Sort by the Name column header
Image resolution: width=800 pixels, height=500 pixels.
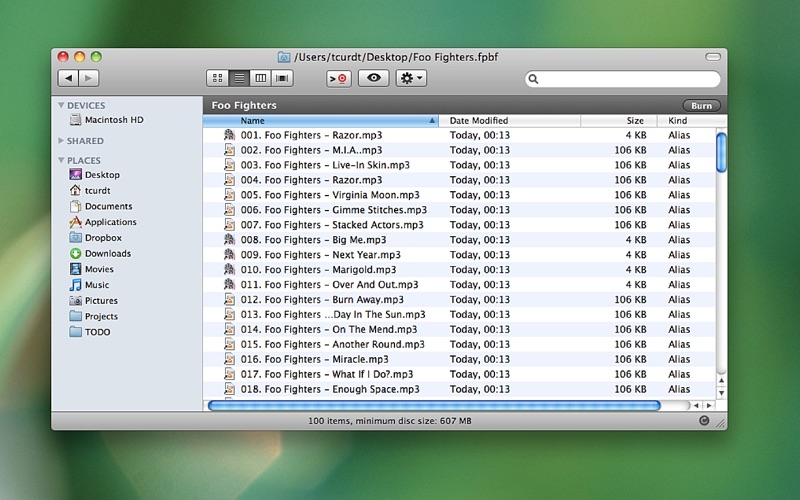[320, 121]
